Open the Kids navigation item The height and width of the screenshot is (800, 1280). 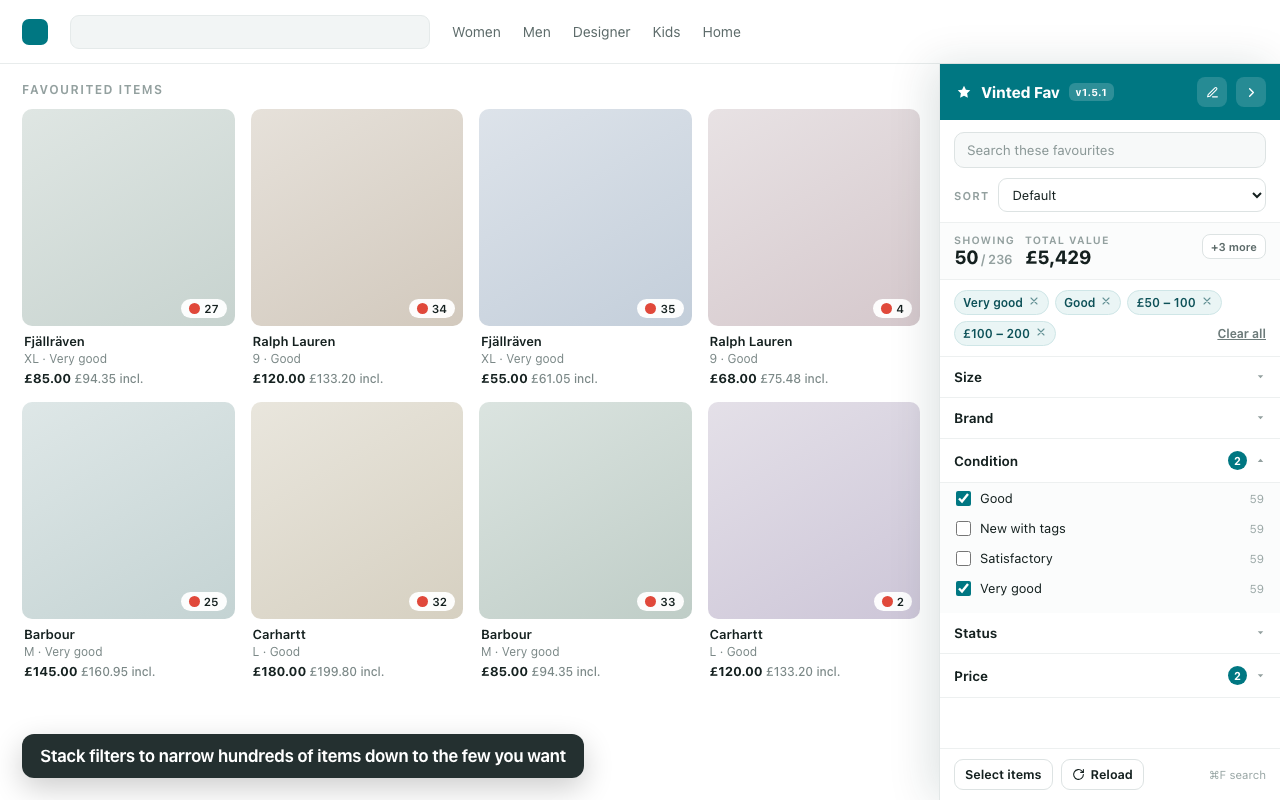pyautogui.click(x=666, y=32)
